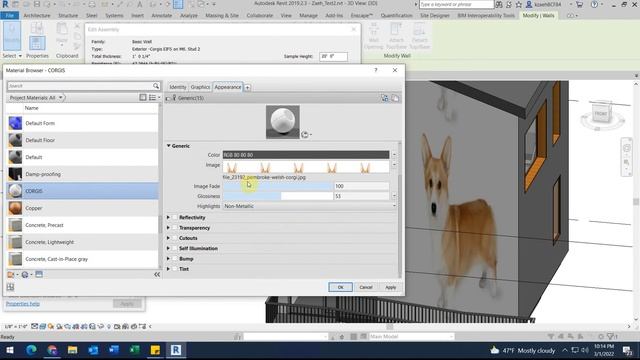Expand the Transparency section arrow

[168, 228]
